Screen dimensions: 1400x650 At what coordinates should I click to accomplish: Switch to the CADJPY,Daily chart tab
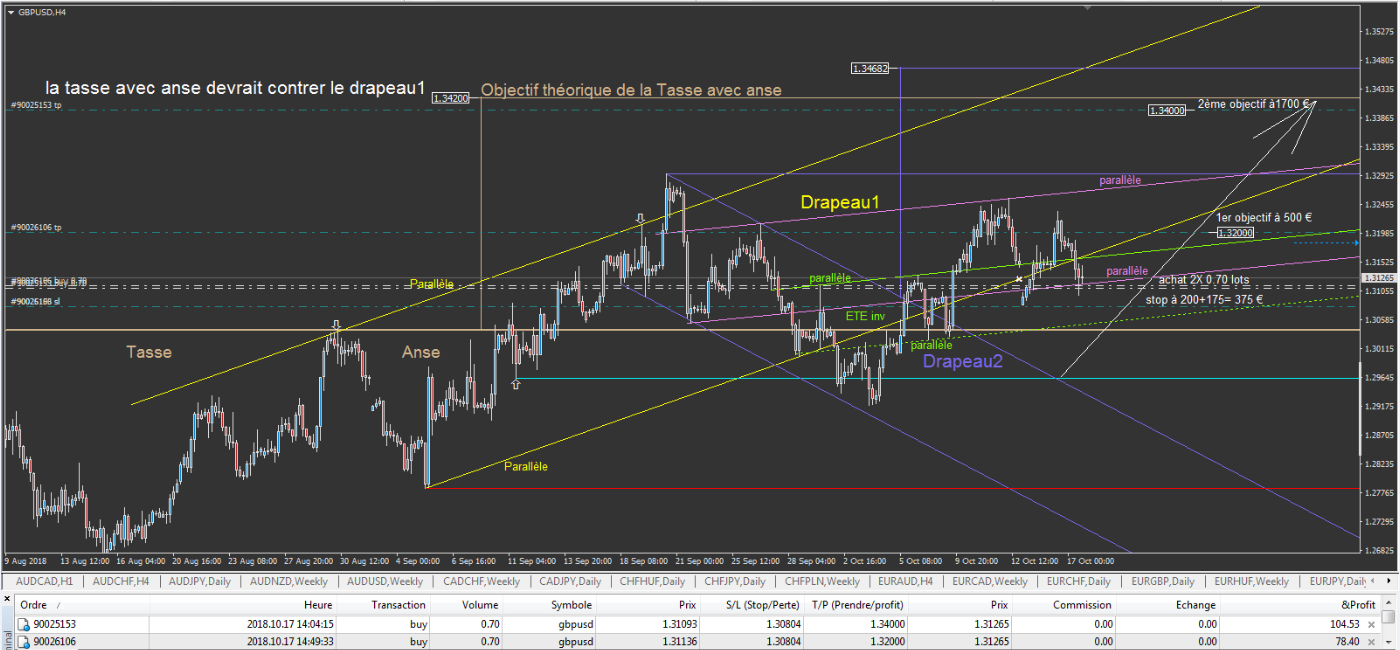[x=569, y=581]
